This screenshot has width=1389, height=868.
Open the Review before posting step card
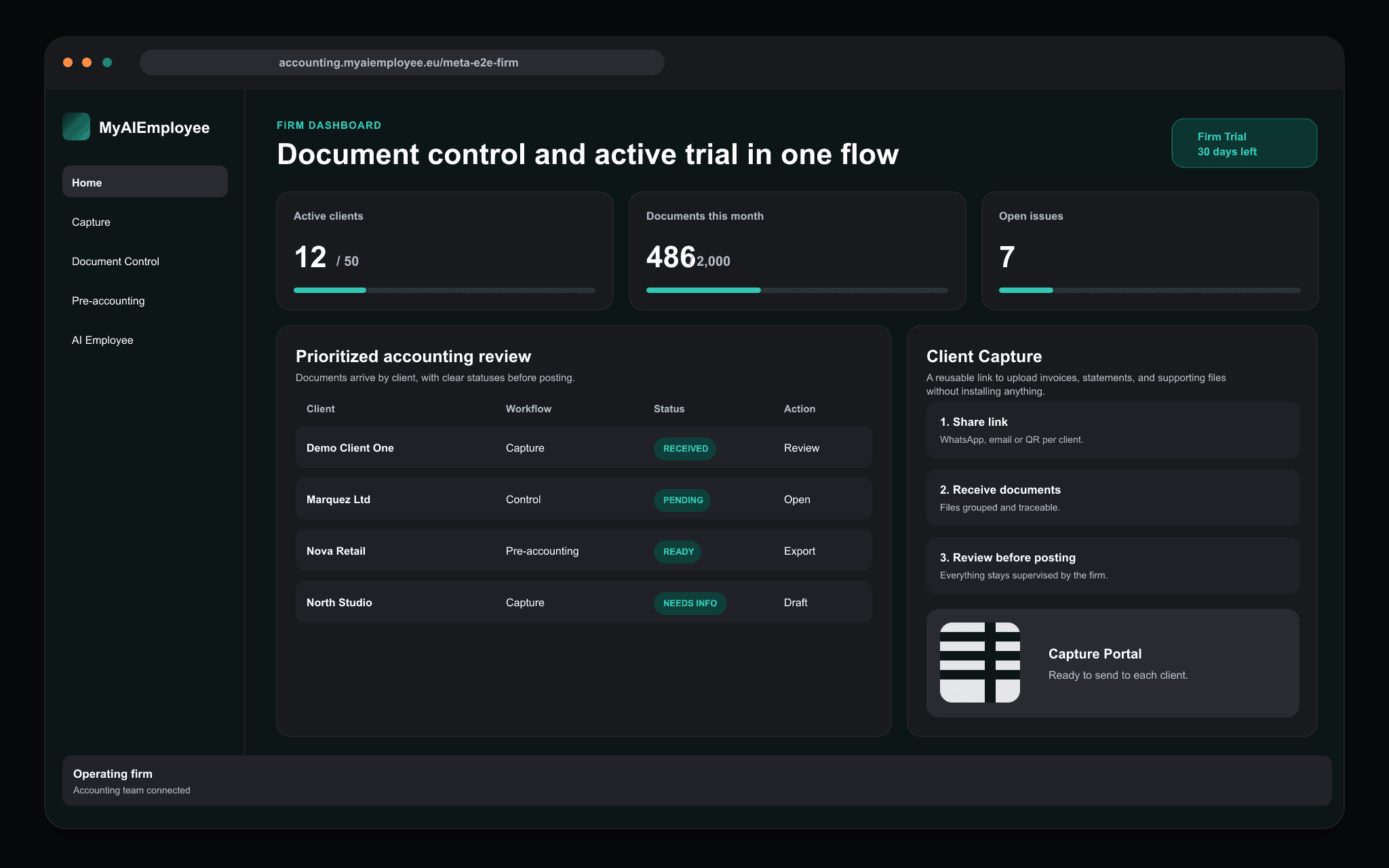1112,566
